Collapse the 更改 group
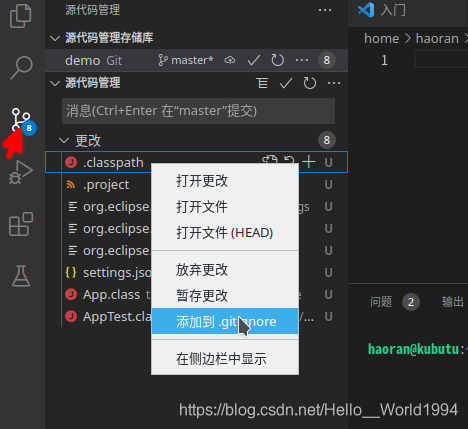The width and height of the screenshot is (468, 429). tap(64, 140)
